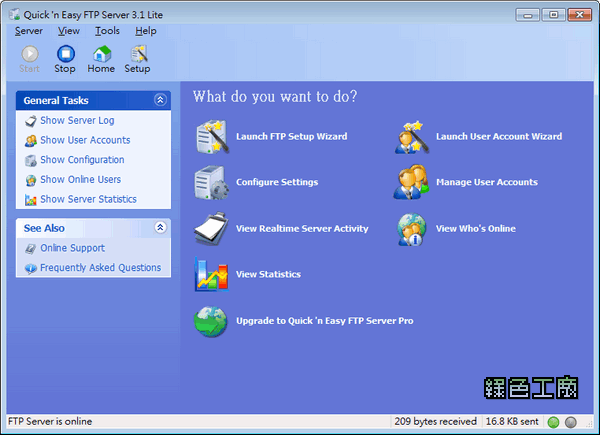The width and height of the screenshot is (600, 435).
Task: Click the icon beside Show Online Users
Action: [31, 180]
